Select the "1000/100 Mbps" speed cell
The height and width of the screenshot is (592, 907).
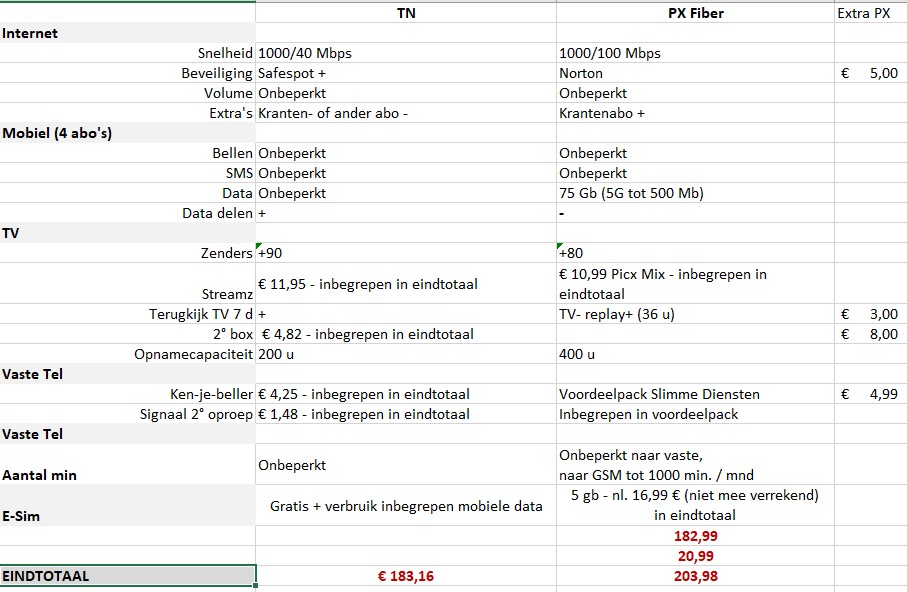(x=695, y=53)
